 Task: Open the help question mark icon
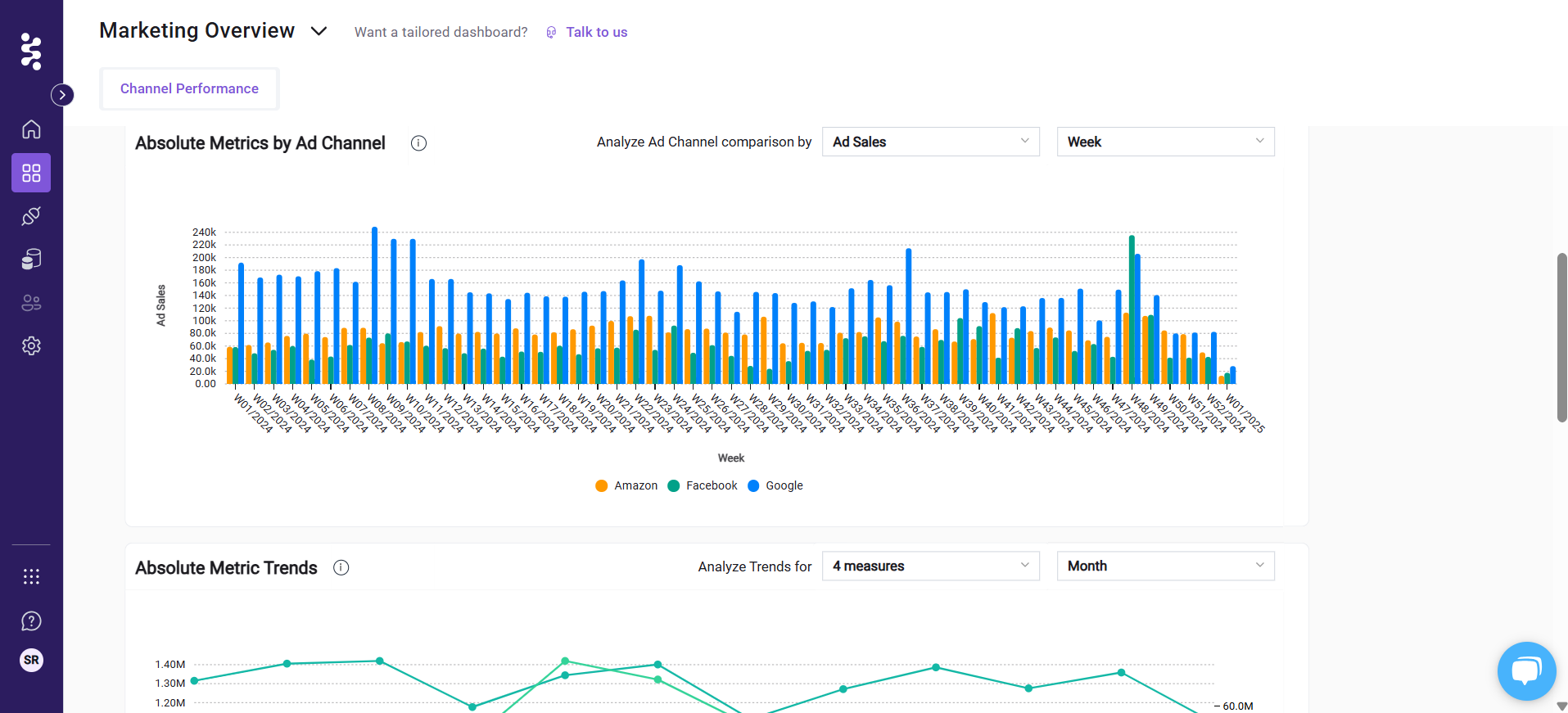point(31,621)
